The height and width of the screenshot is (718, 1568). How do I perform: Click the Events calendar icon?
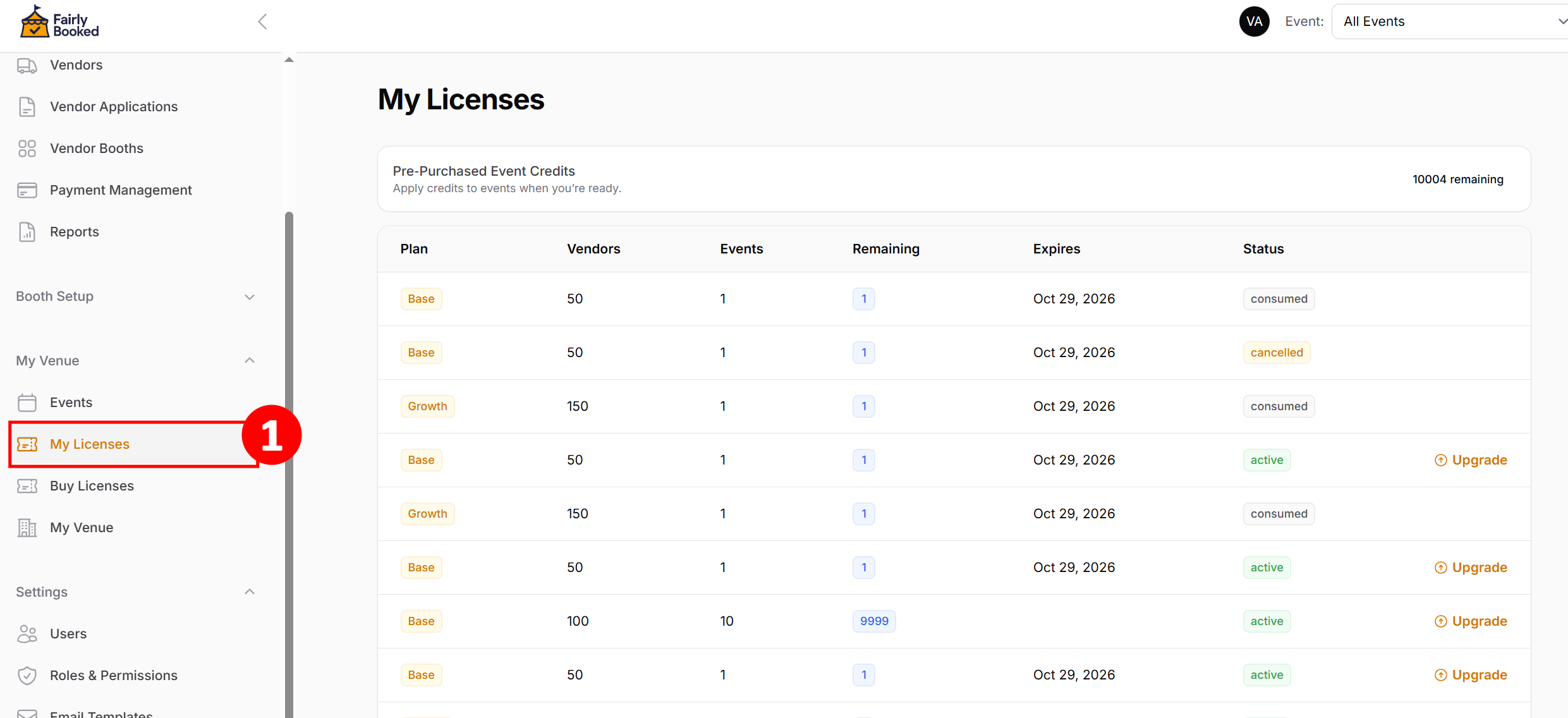point(27,403)
